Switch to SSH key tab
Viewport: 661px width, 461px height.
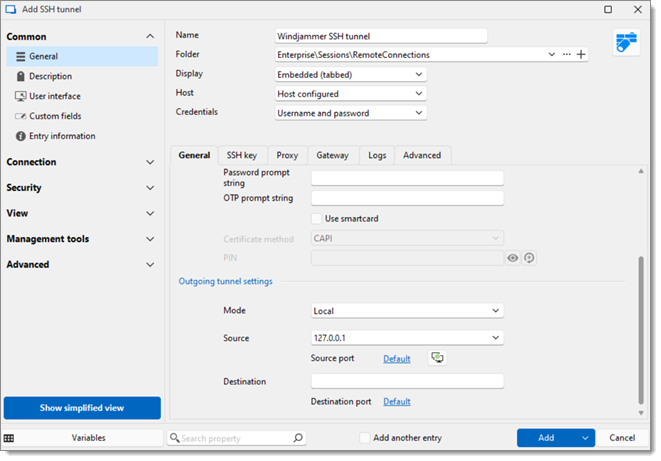point(242,155)
